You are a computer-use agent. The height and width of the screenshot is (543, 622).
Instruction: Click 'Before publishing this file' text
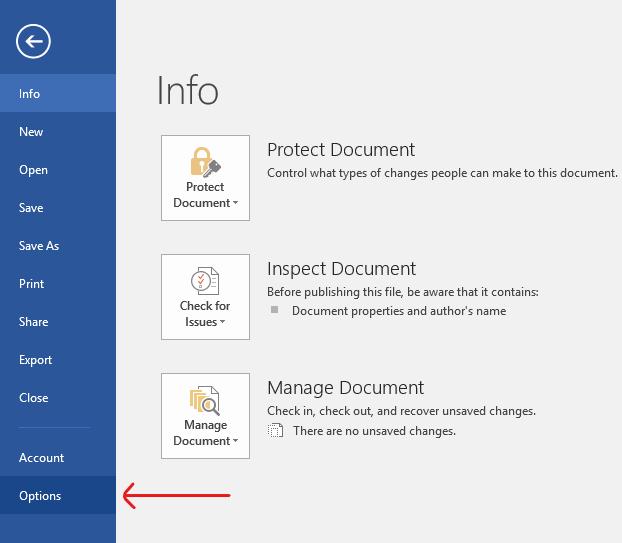coord(403,292)
